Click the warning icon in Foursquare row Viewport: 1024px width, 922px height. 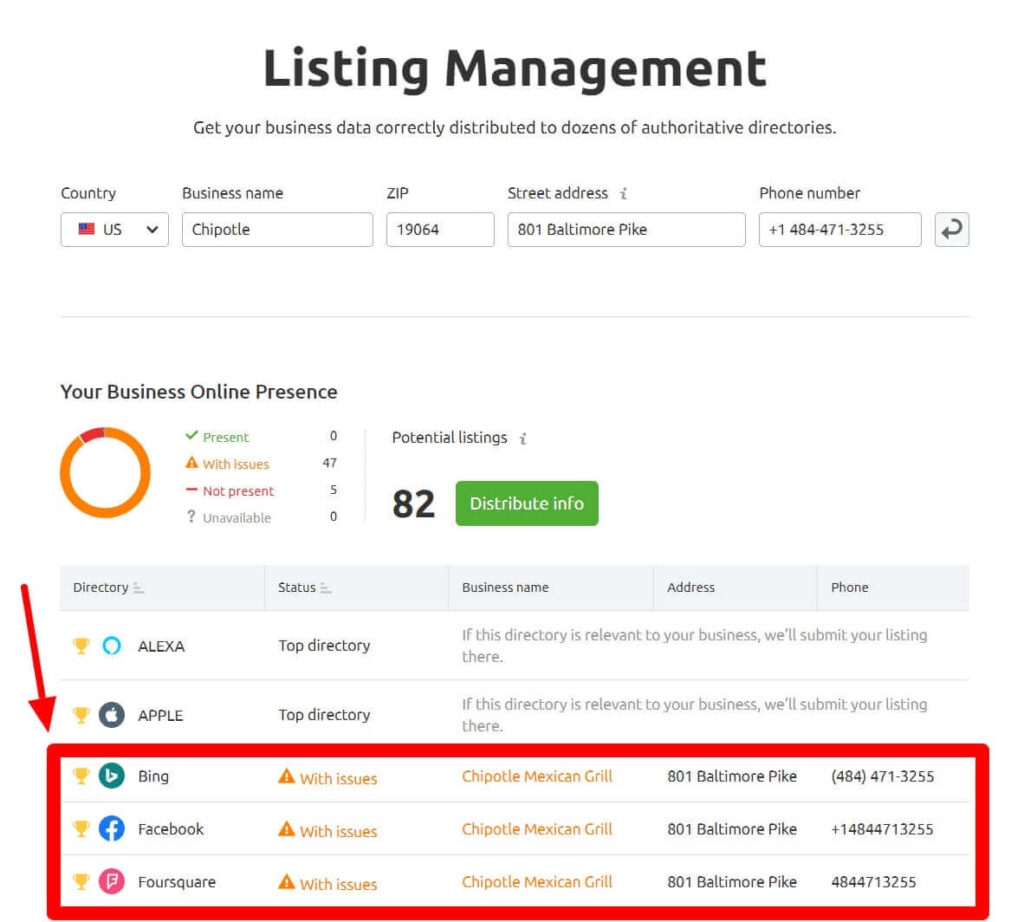click(286, 882)
